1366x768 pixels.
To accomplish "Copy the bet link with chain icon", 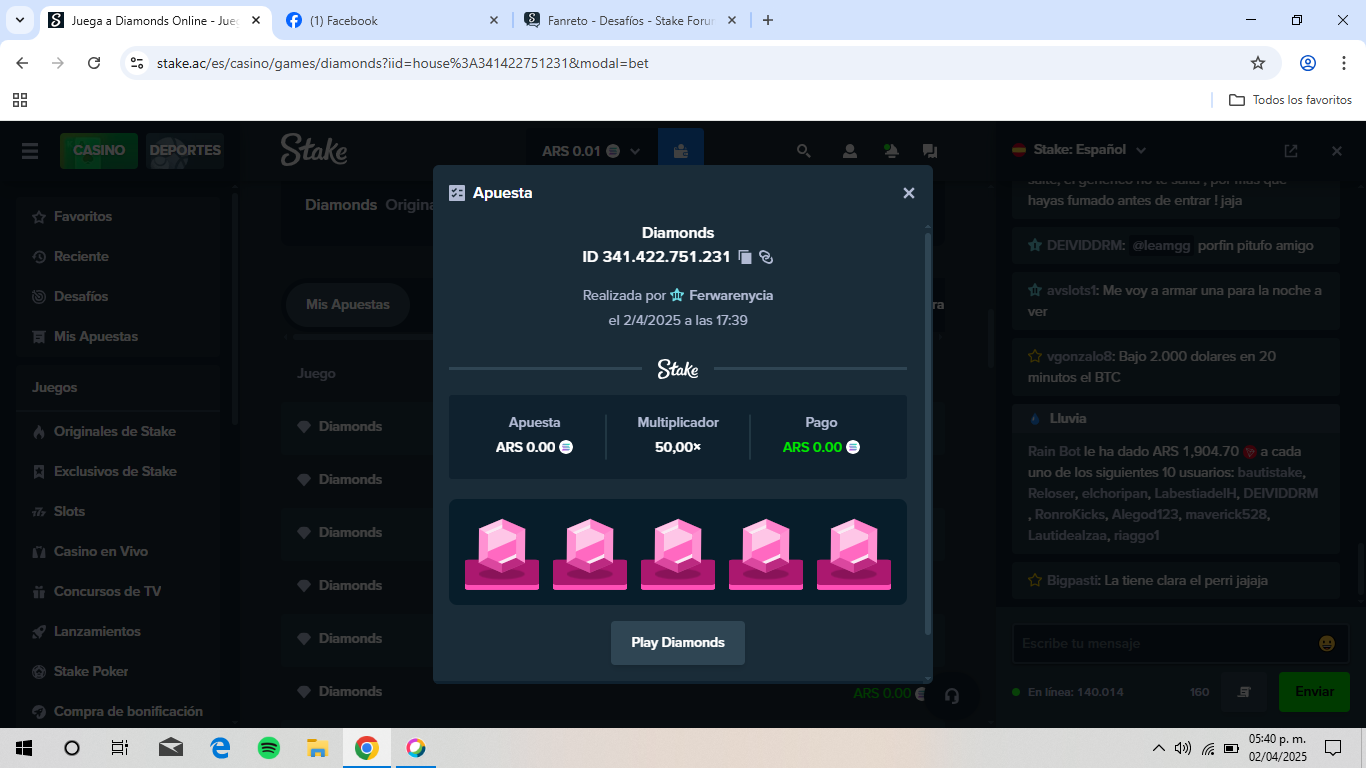I will tap(766, 257).
